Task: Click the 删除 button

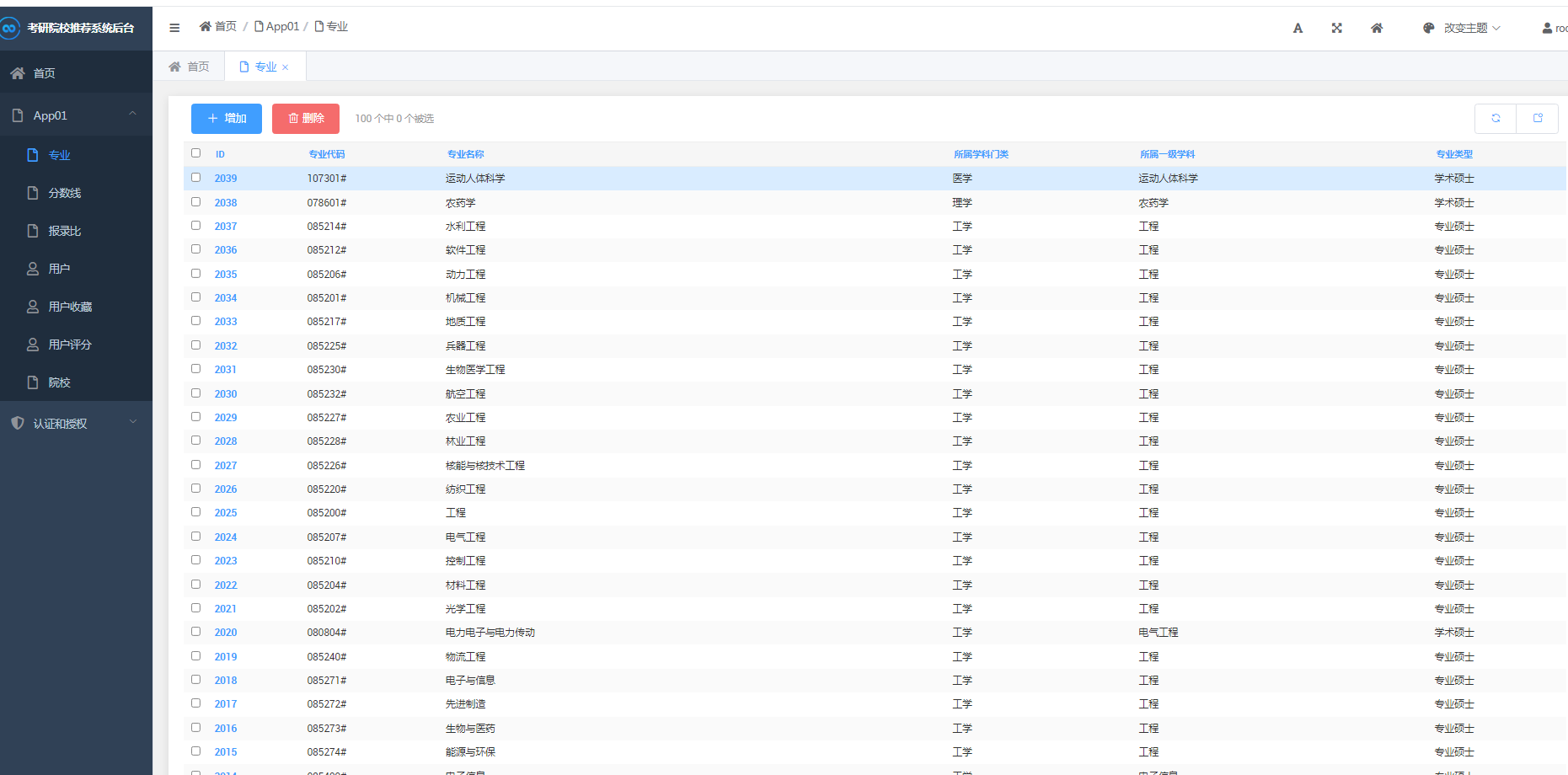Action: pyautogui.click(x=306, y=119)
